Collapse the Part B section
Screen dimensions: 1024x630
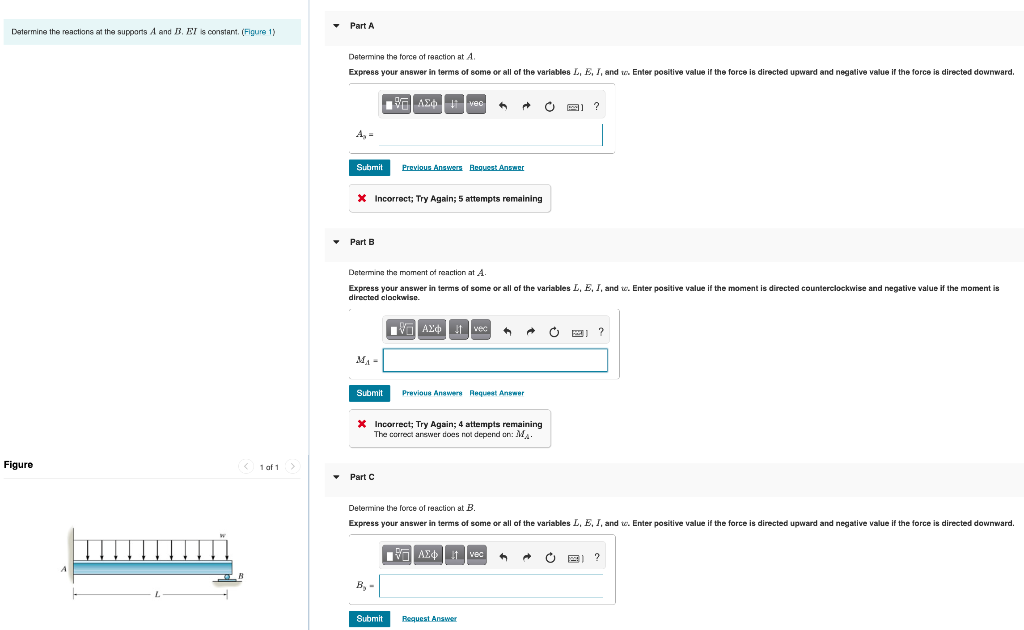[x=336, y=242]
